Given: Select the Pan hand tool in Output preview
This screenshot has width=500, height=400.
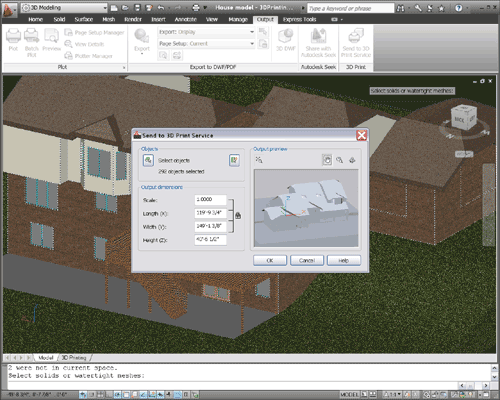Looking at the screenshot, I should pos(327,160).
